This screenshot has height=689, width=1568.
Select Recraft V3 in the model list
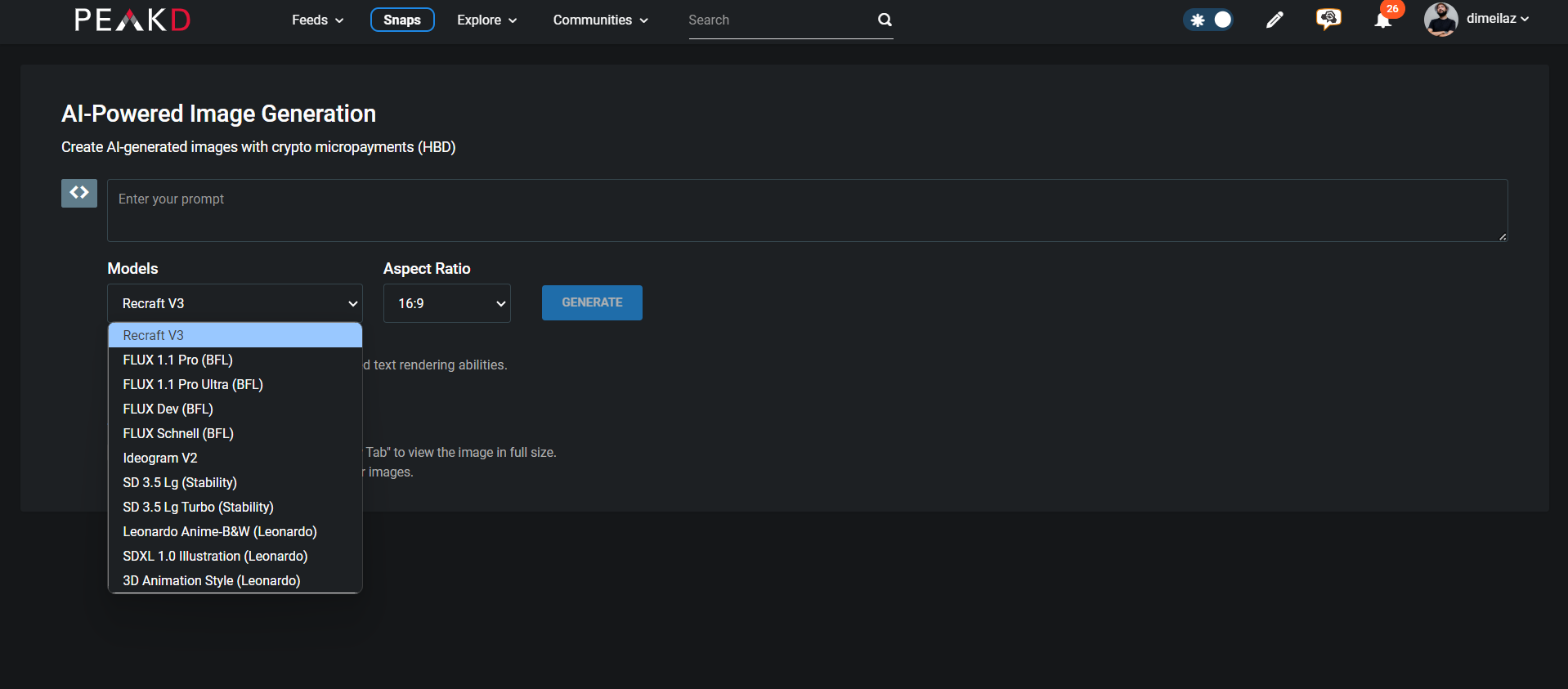point(235,335)
